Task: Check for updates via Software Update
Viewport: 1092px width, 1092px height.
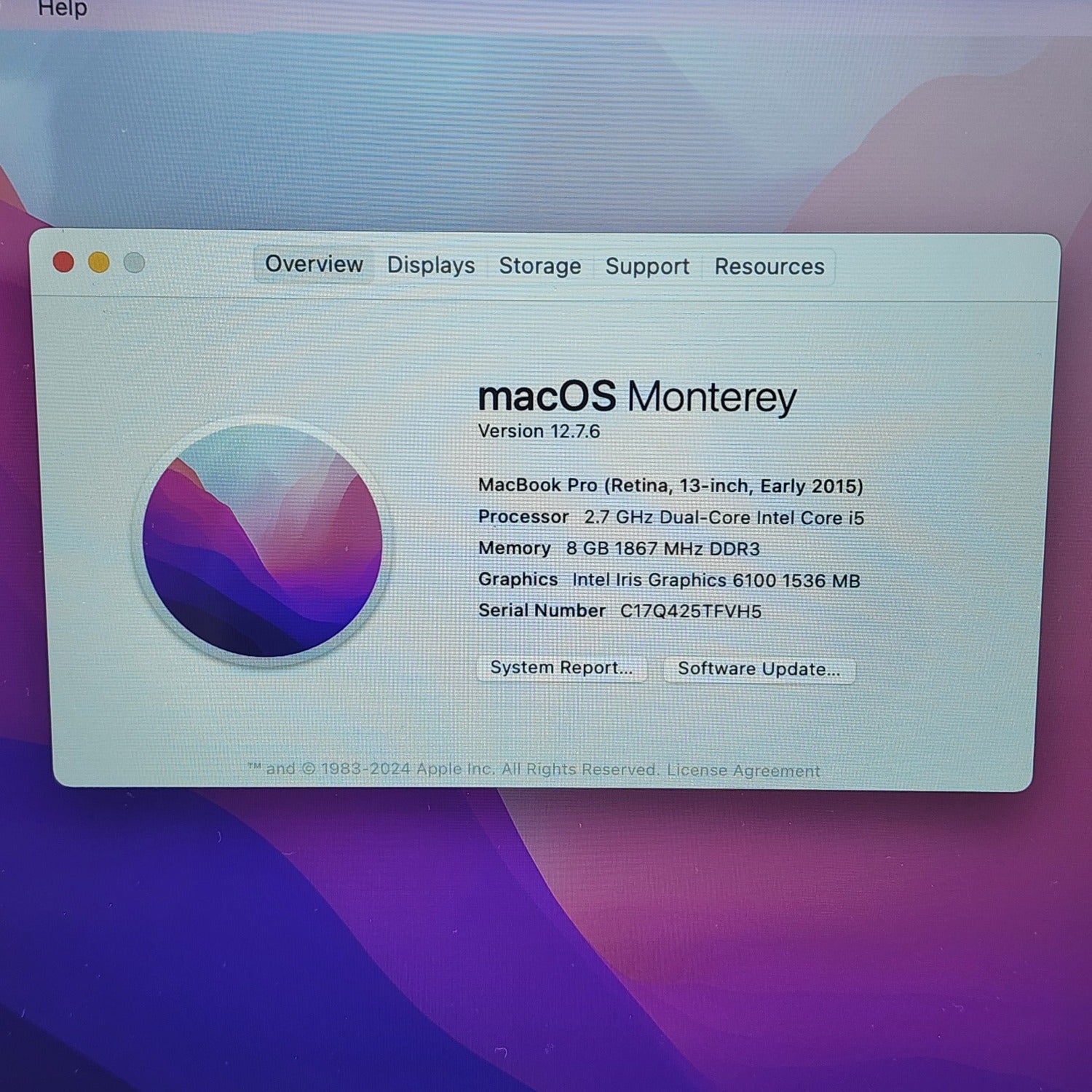Action: tap(759, 670)
